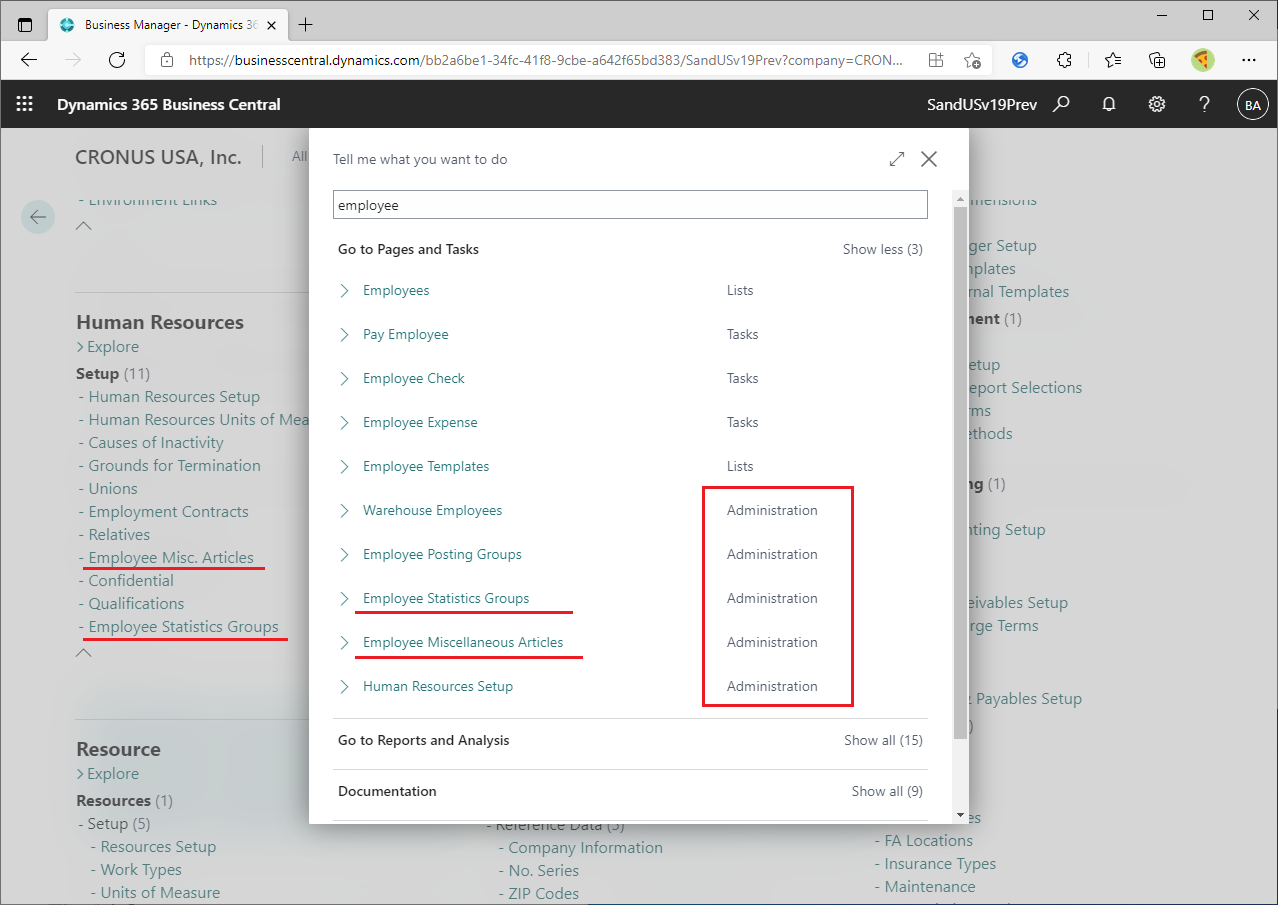
Task: Open the browser Collections panel
Action: pyautogui.click(x=1157, y=60)
